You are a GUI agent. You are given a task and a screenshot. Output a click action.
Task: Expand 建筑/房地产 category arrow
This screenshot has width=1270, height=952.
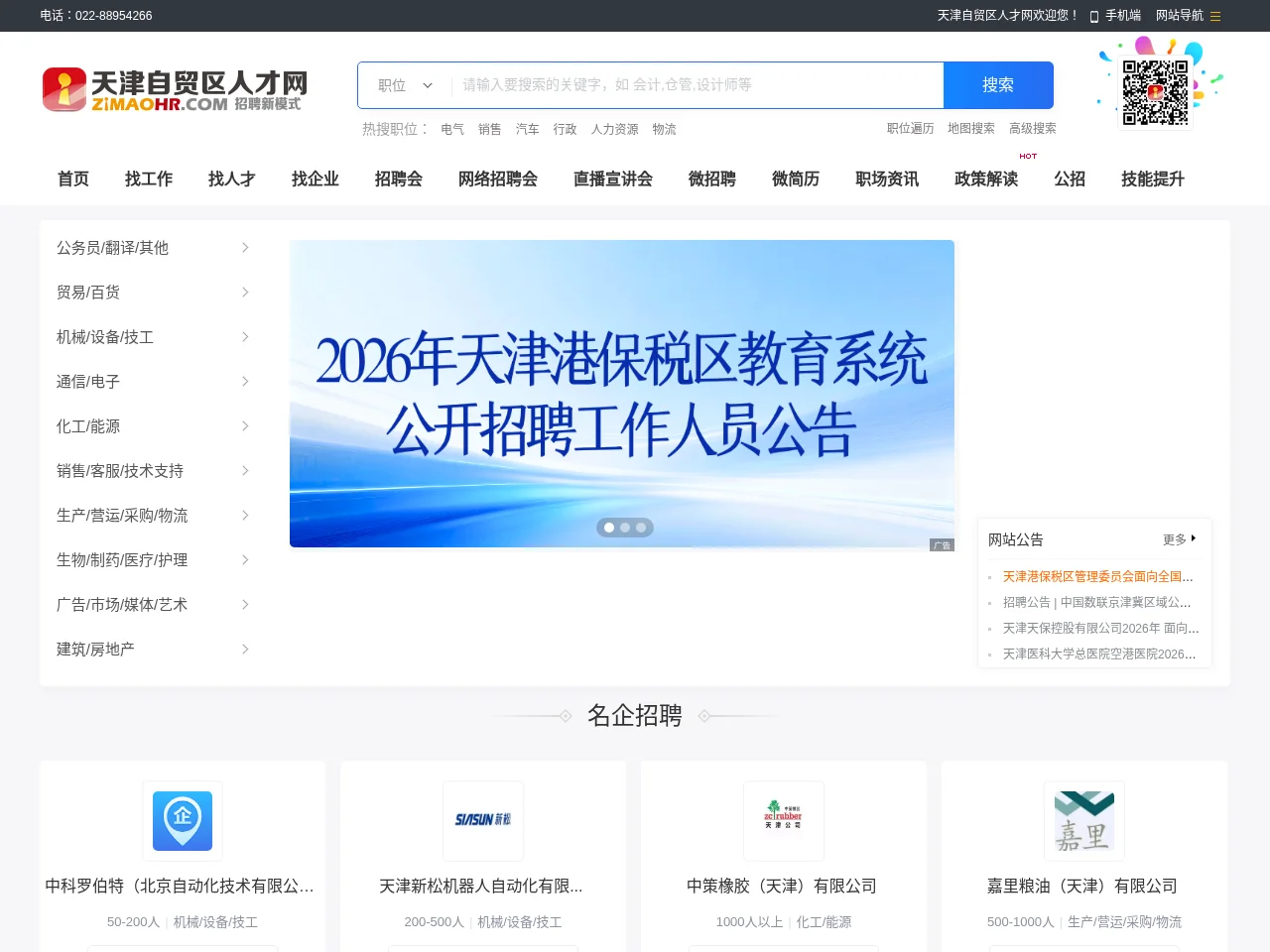click(245, 650)
